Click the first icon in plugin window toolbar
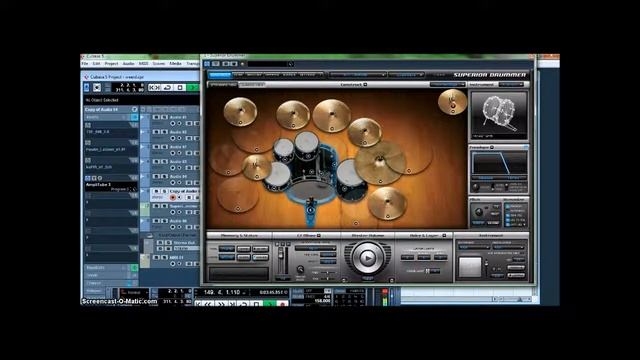 coord(207,64)
